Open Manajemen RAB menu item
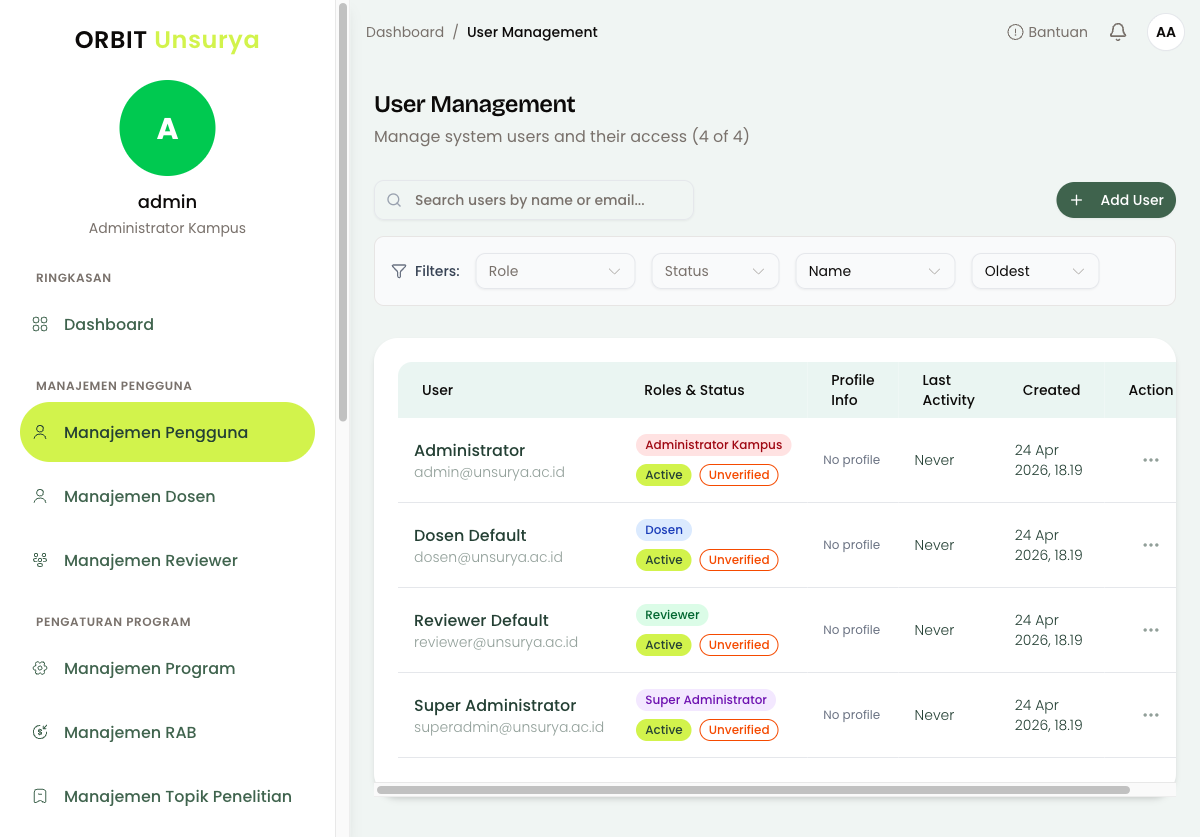Image resolution: width=1200 pixels, height=837 pixels. [167, 732]
